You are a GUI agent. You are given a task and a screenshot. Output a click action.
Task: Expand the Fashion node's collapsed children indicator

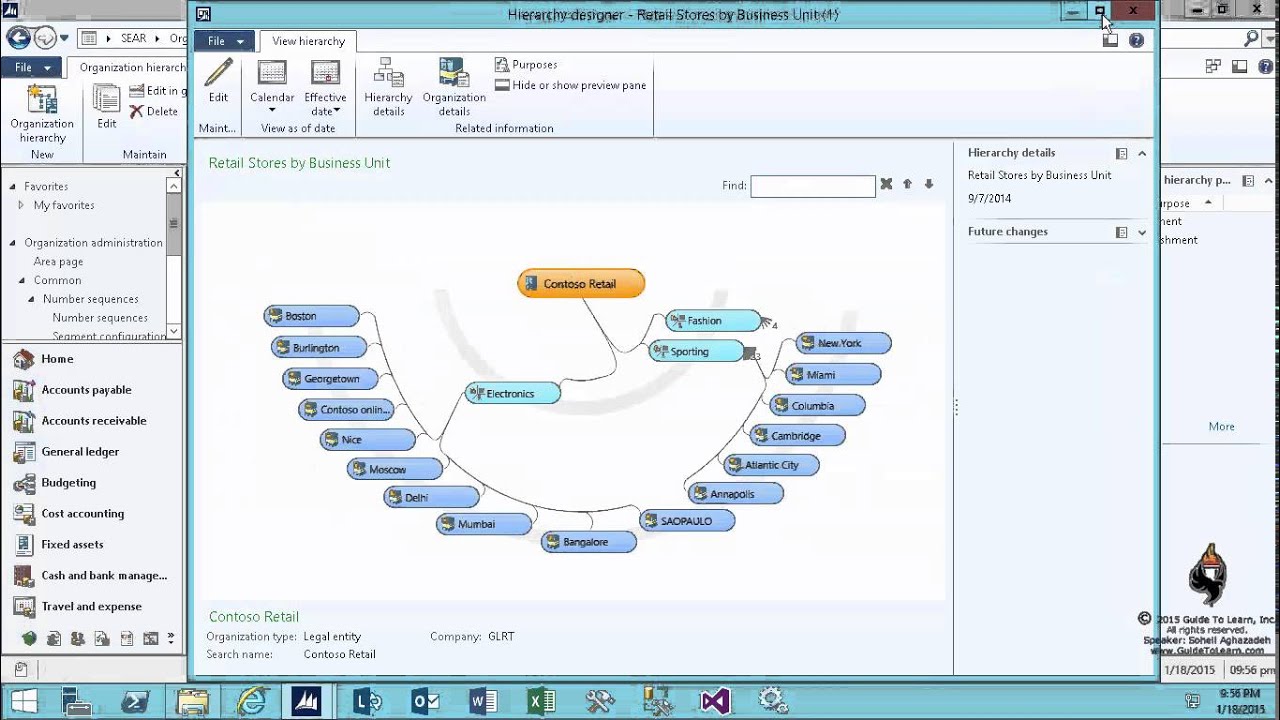(768, 323)
